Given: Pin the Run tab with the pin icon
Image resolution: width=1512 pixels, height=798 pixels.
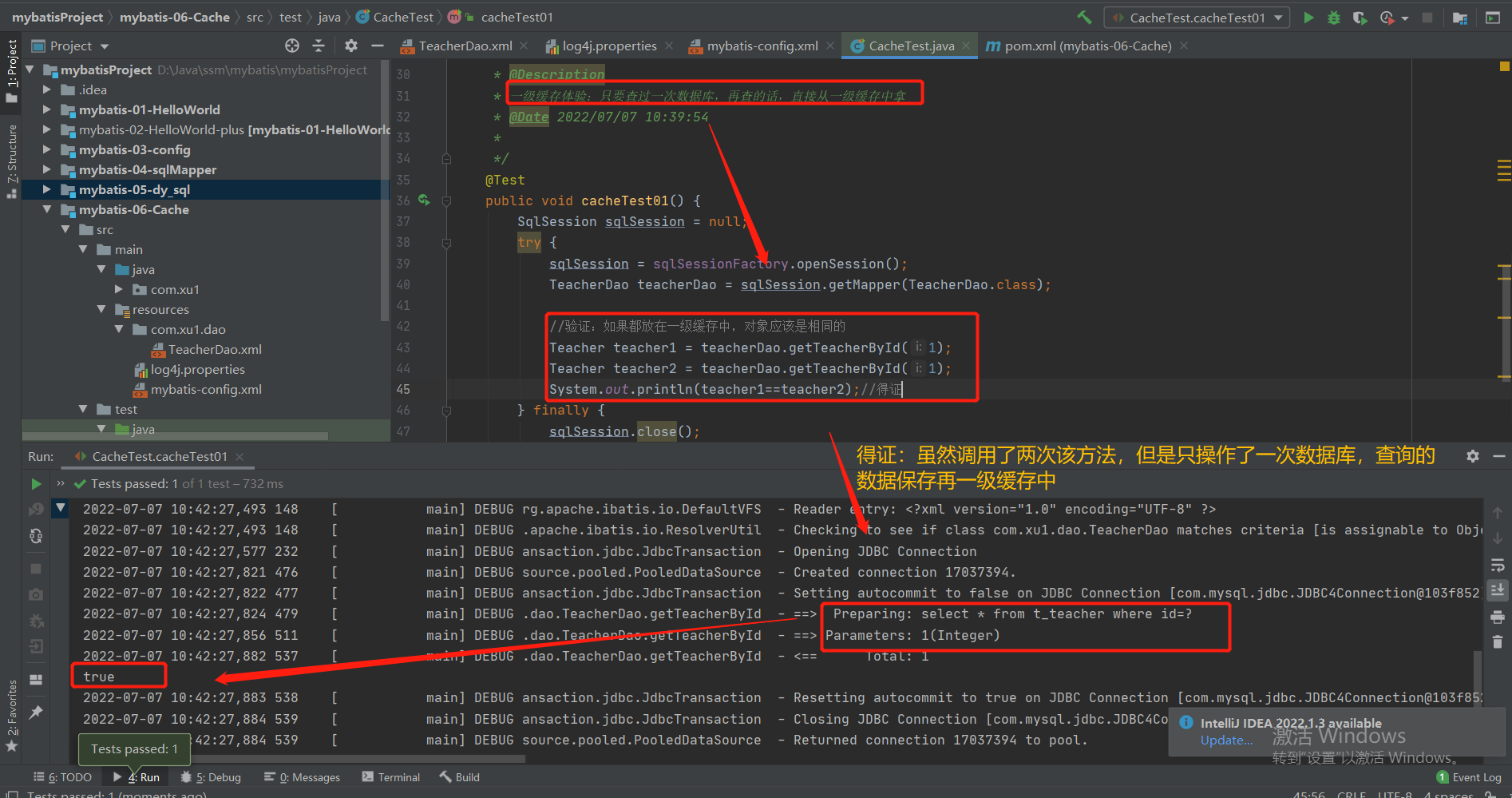Looking at the screenshot, I should point(36,712).
